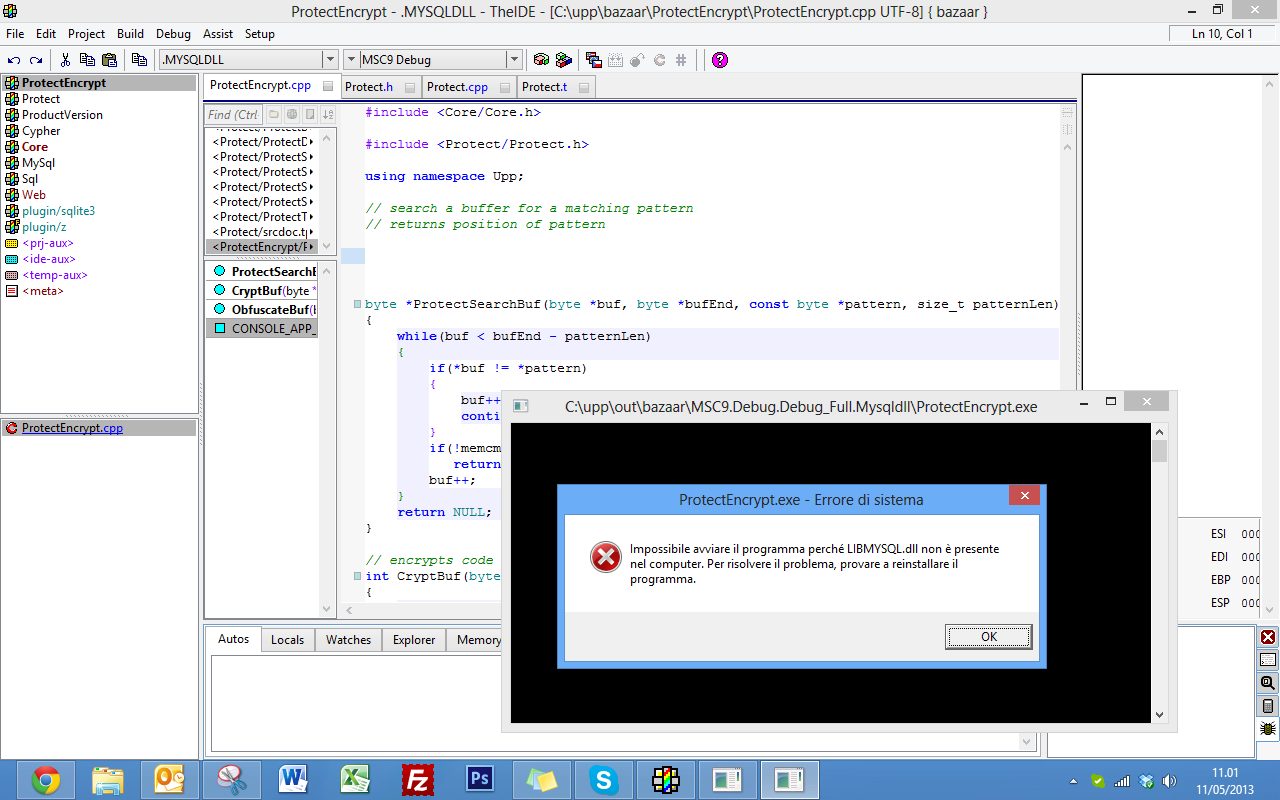Click the Undo arrow in the toolbar
This screenshot has width=1280, height=800.
pyautogui.click(x=14, y=60)
